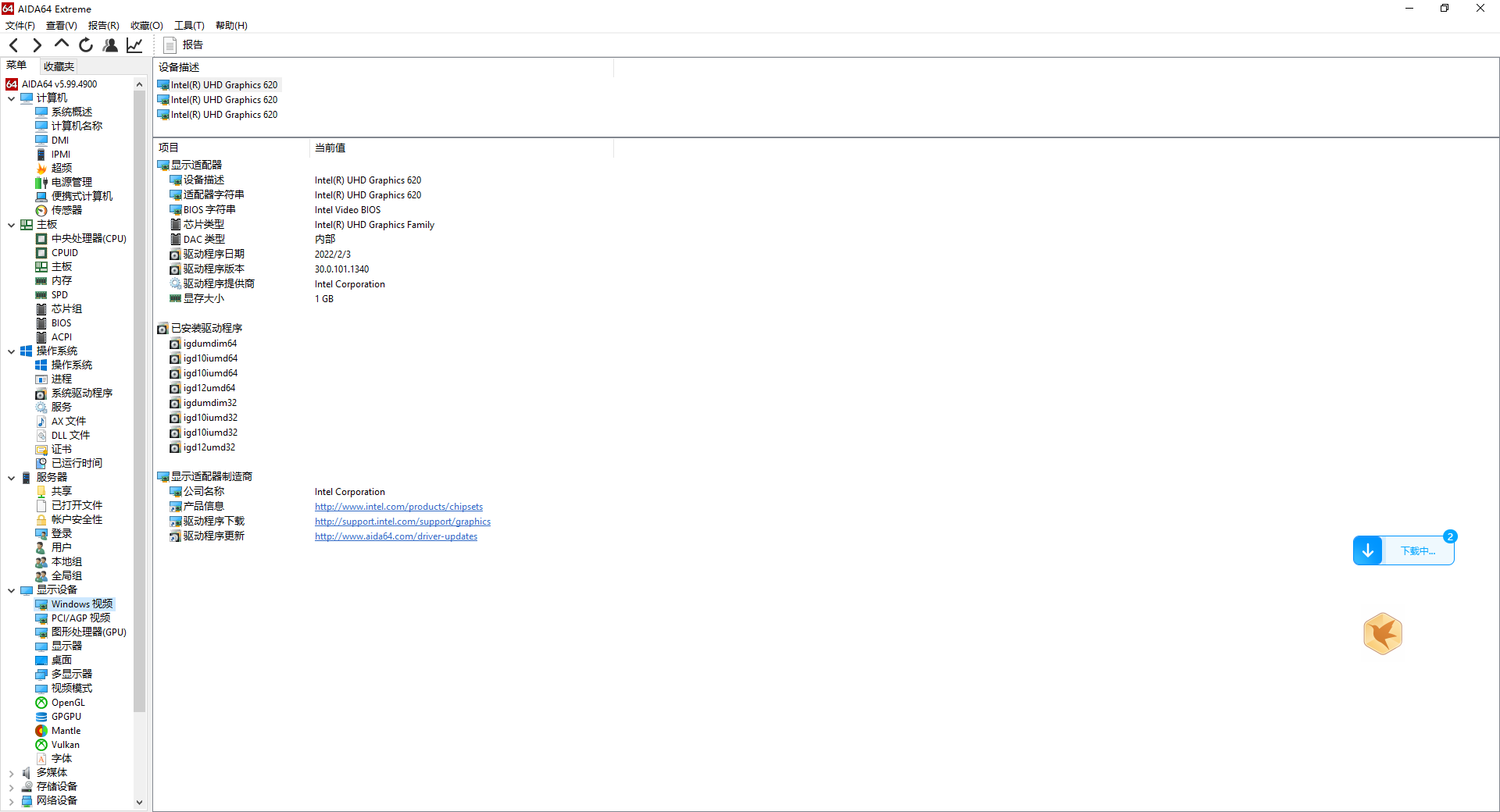Collapse the 计算机 tree node
1500x812 pixels.
[x=11, y=98]
